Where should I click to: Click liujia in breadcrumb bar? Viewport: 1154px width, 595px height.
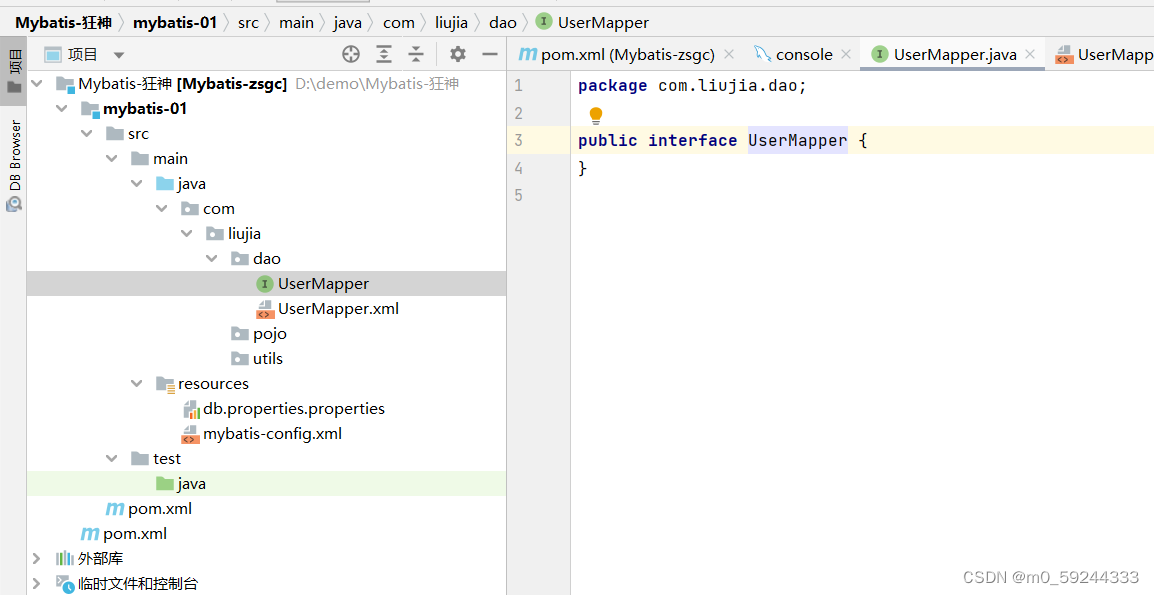click(x=451, y=23)
